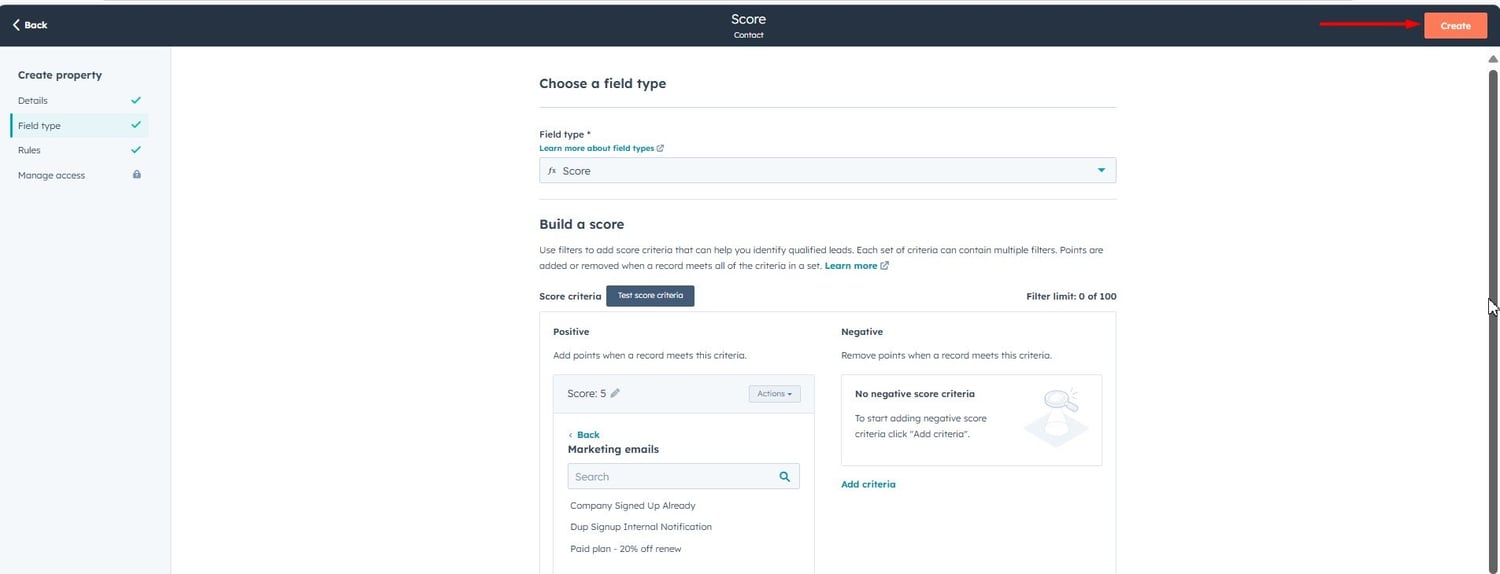The height and width of the screenshot is (574, 1500).
Task: Click the fx icon in Field type box
Action: point(551,171)
